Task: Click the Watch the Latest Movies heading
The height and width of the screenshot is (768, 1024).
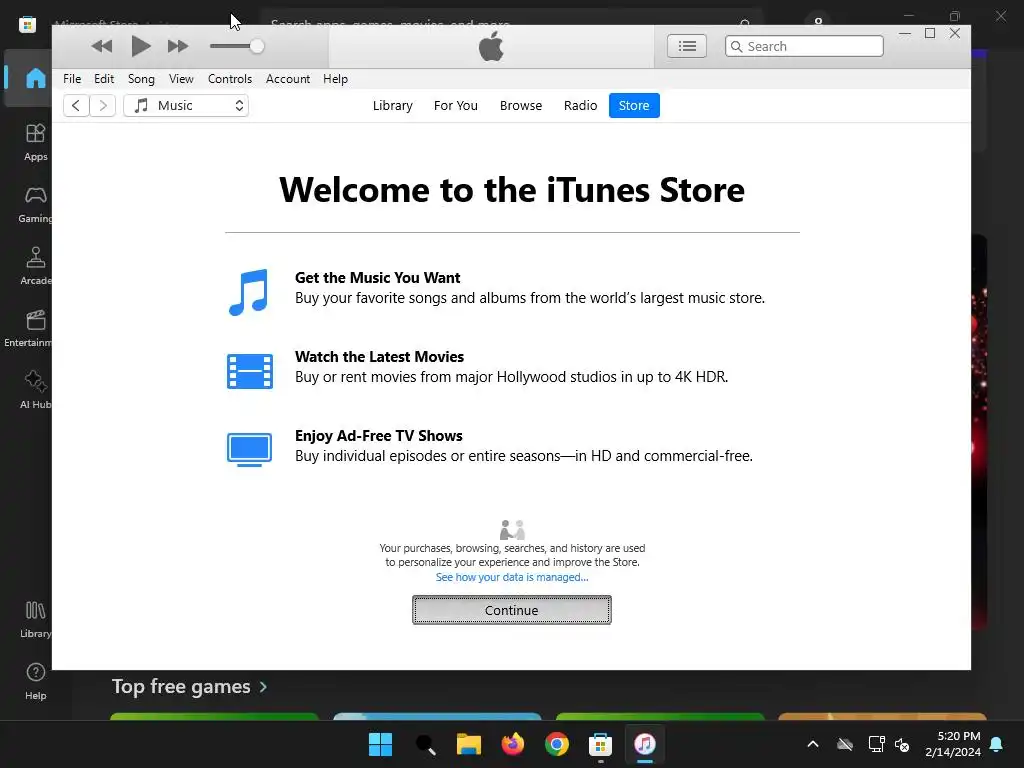Action: tap(379, 357)
